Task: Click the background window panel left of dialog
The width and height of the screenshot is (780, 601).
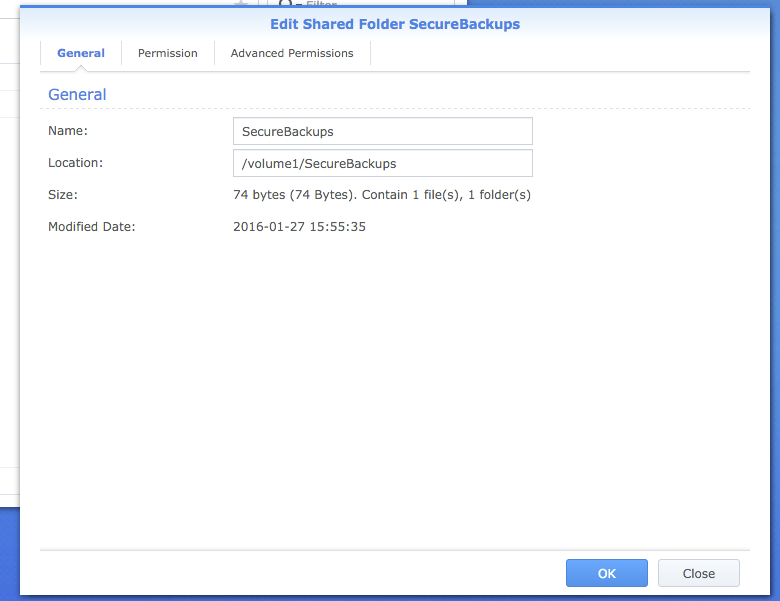Action: coord(9,300)
